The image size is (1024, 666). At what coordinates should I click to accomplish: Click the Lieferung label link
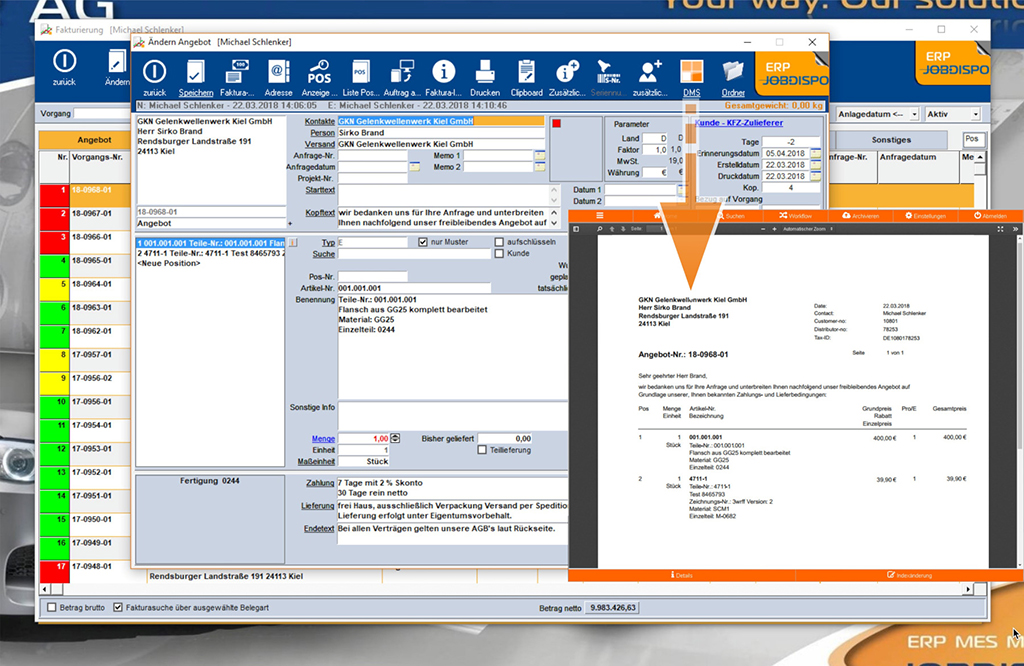point(317,506)
